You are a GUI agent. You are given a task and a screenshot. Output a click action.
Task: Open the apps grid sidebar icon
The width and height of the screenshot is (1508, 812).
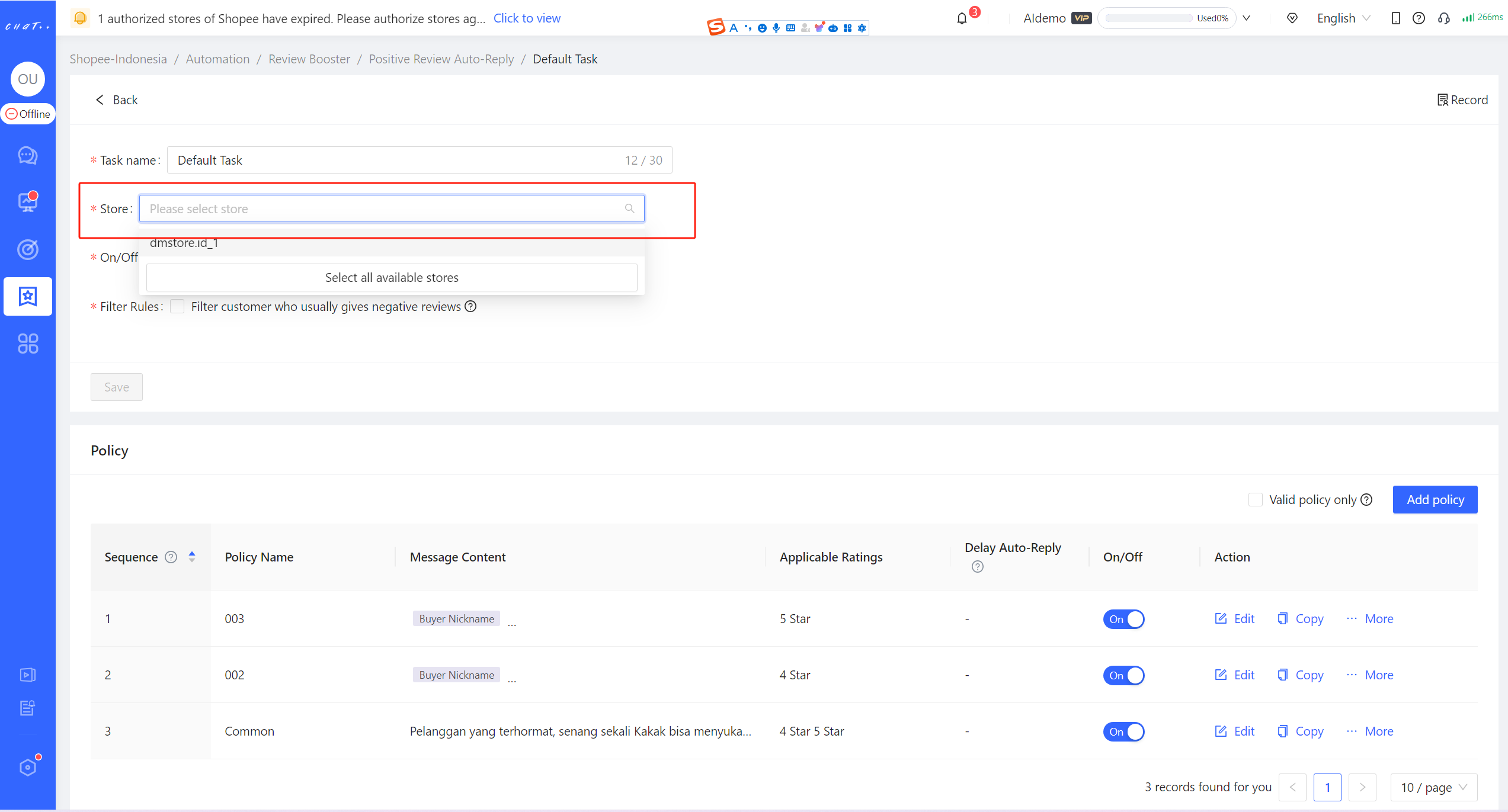click(x=28, y=344)
